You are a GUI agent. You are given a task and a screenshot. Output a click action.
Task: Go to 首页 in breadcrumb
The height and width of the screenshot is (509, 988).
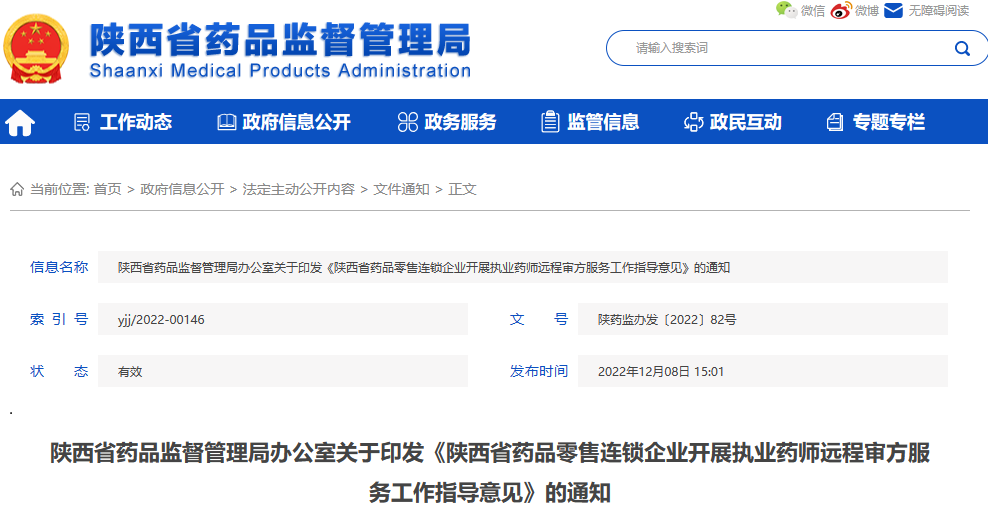[x=107, y=189]
